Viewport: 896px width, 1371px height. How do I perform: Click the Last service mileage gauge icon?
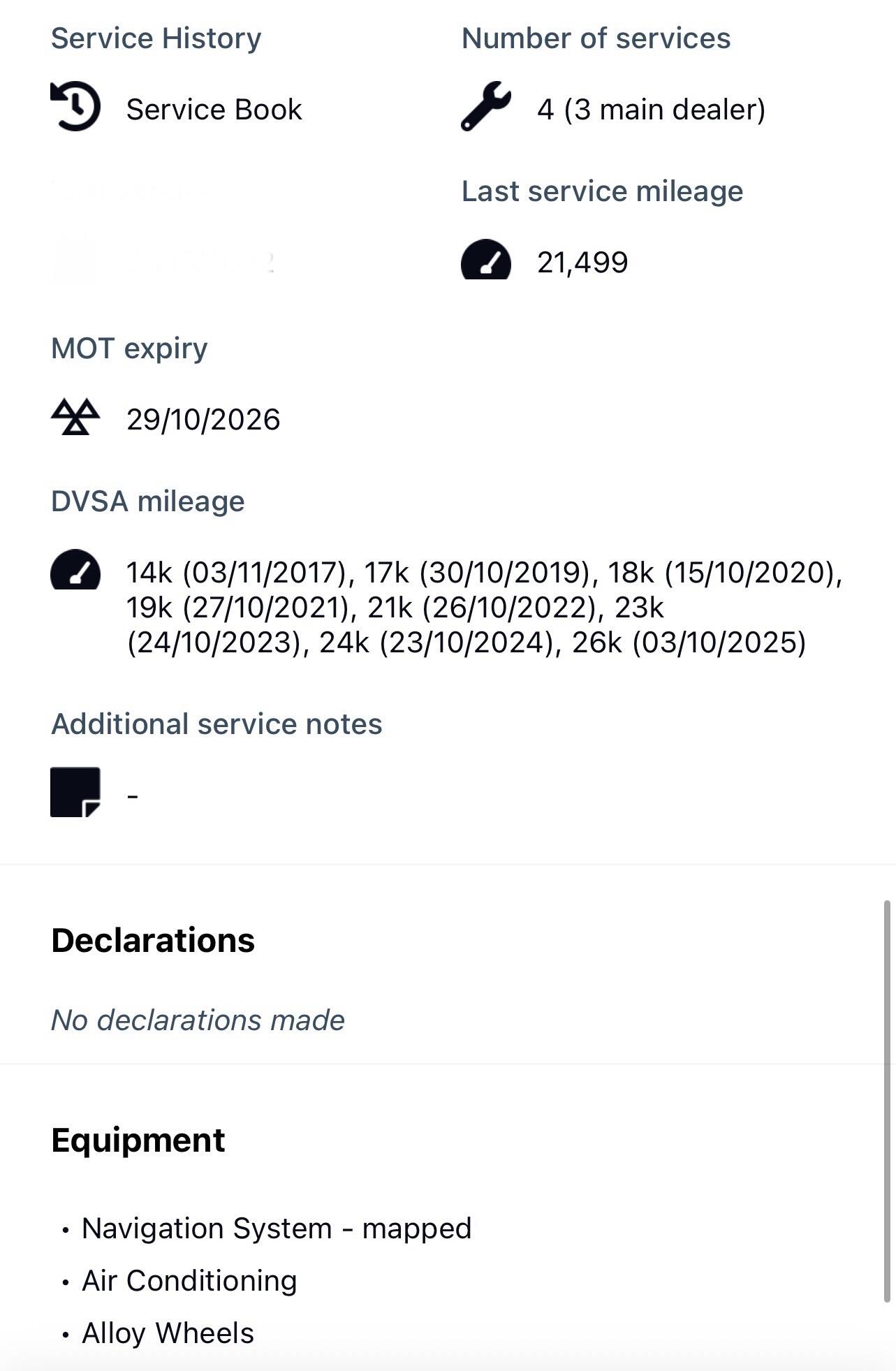tap(486, 261)
